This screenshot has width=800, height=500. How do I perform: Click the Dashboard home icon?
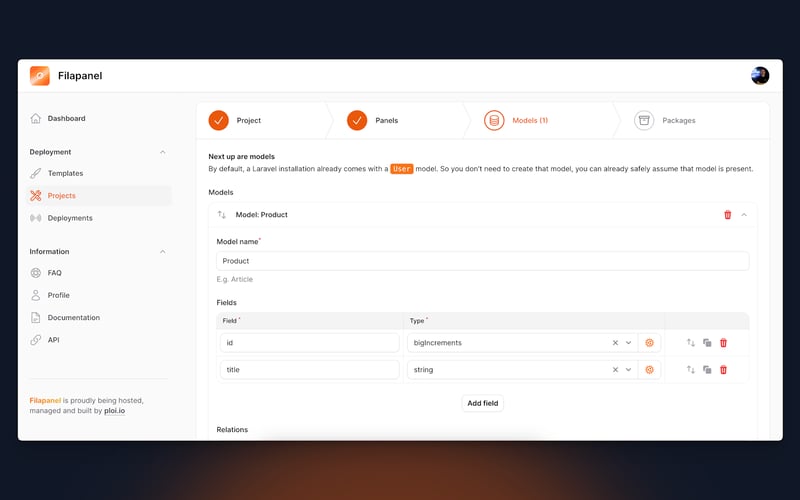point(36,118)
